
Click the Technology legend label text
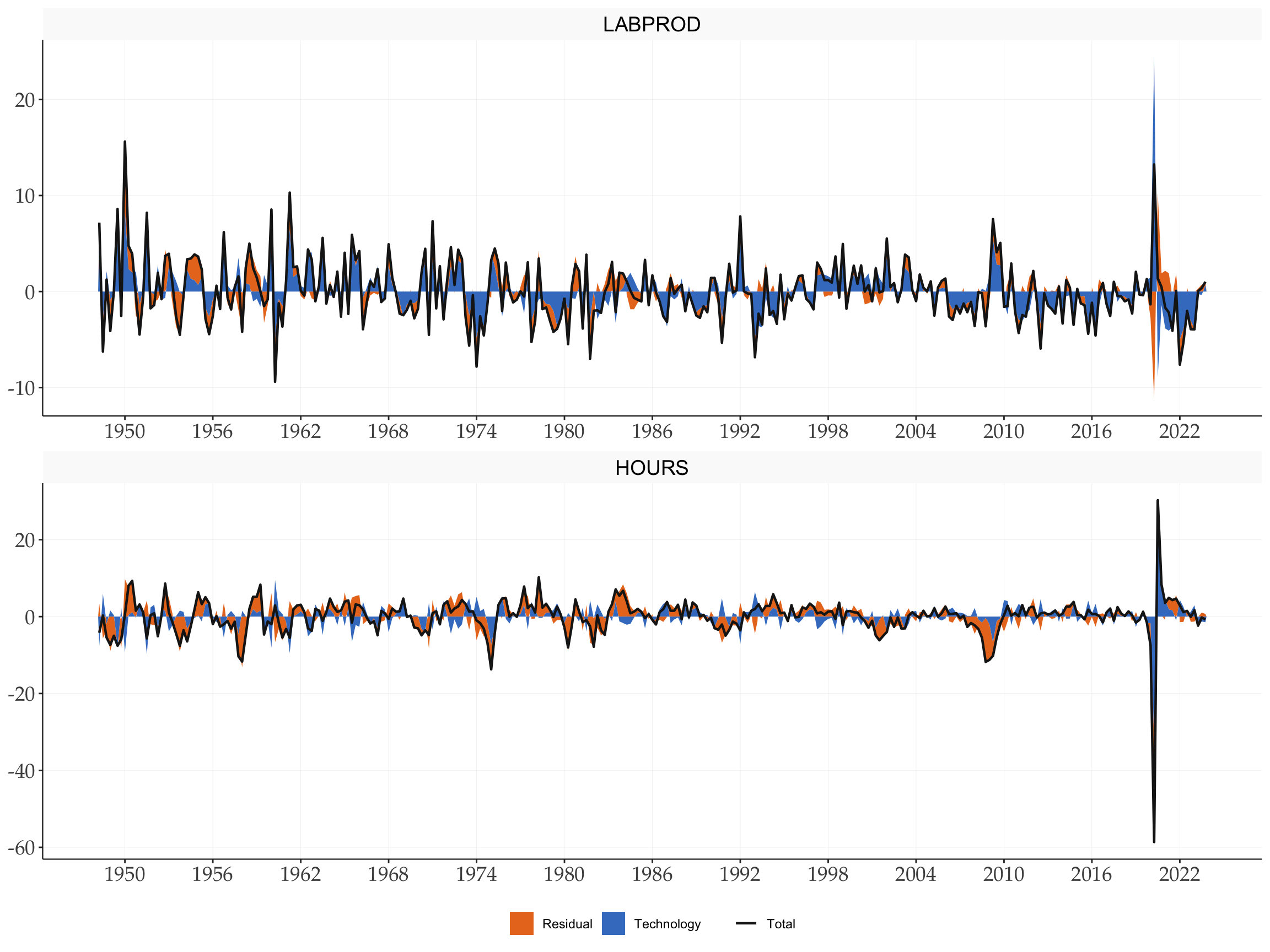pyautogui.click(x=667, y=924)
